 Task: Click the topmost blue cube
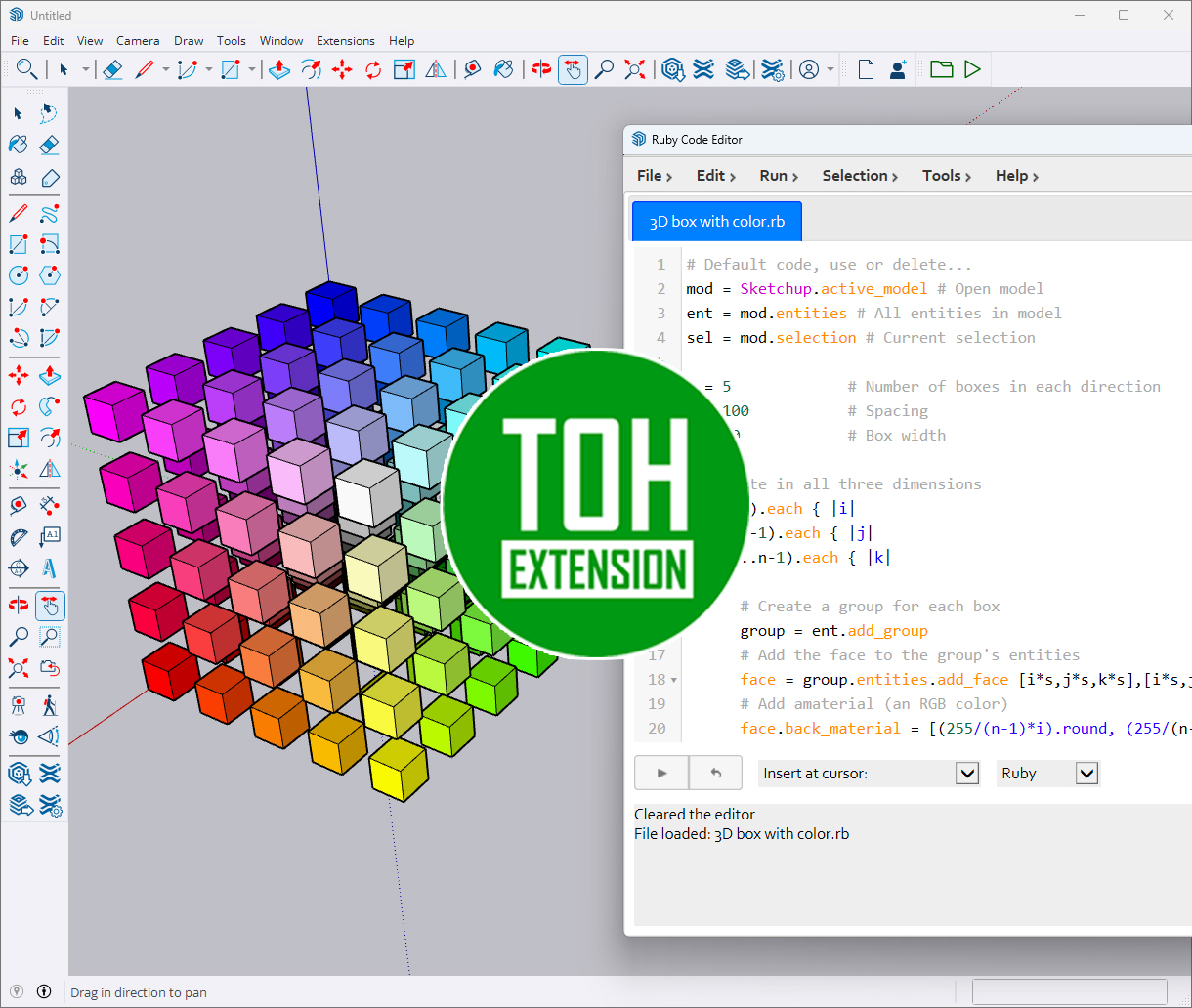(x=332, y=304)
